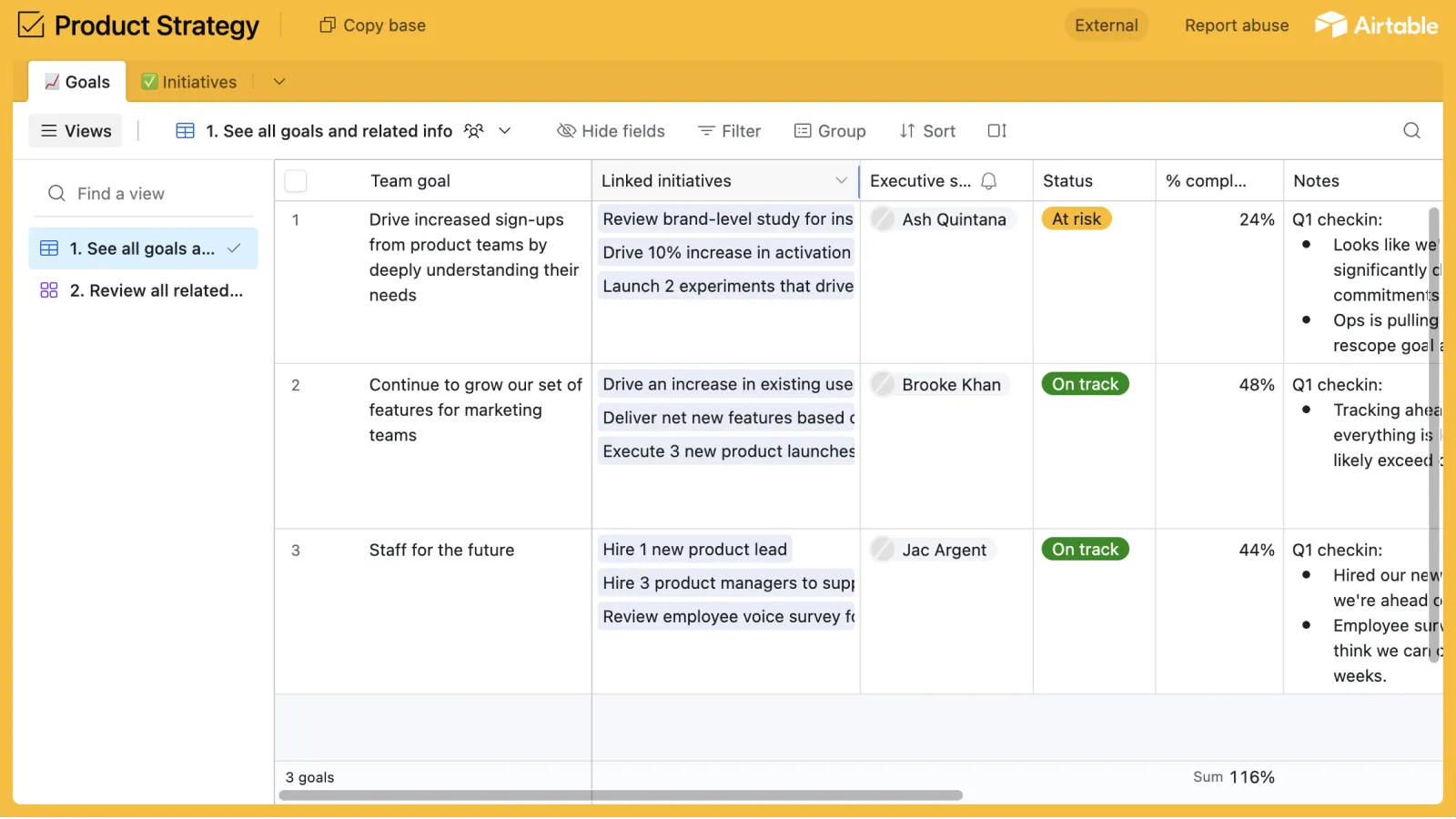Open Hide fields options
Screen dimensions: 1456x819
tap(611, 131)
